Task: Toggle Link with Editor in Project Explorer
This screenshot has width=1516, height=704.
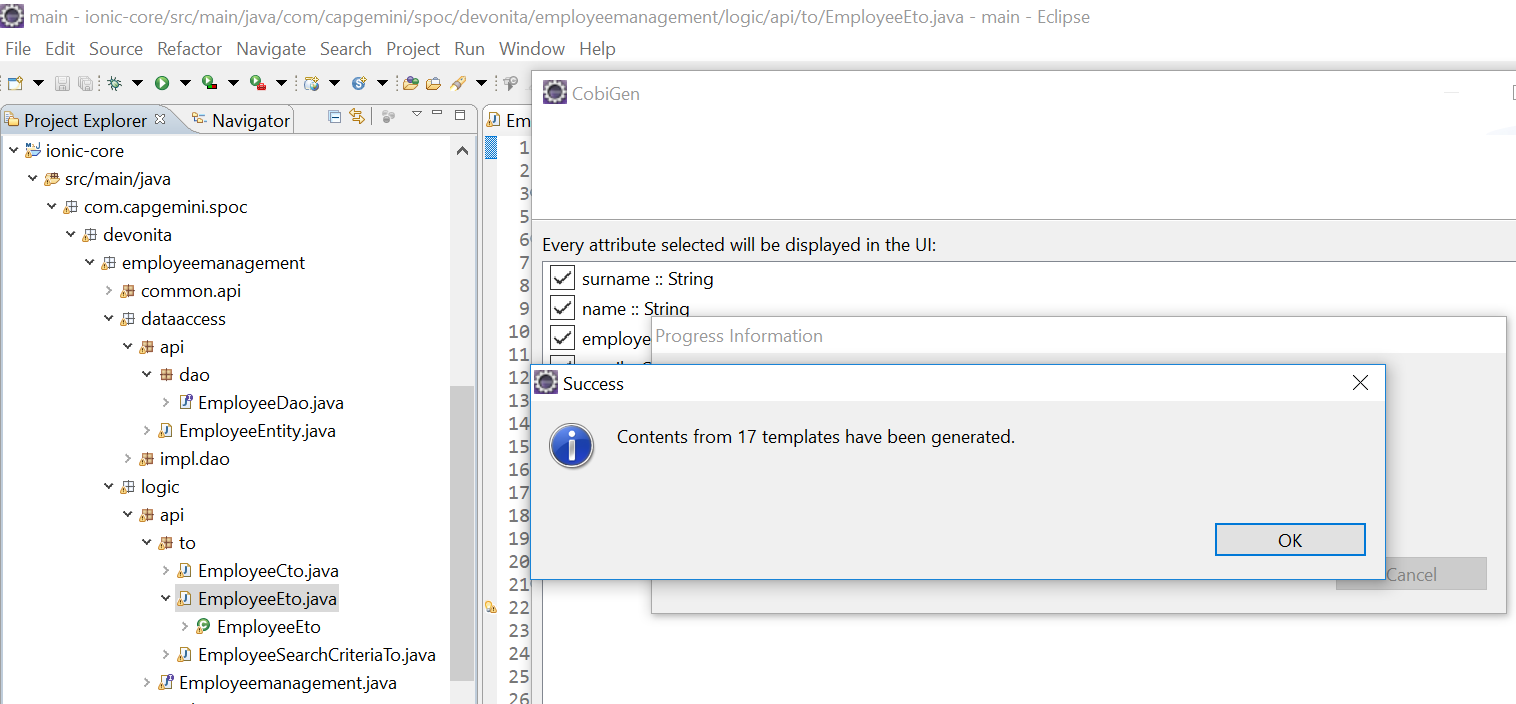Action: (x=357, y=117)
